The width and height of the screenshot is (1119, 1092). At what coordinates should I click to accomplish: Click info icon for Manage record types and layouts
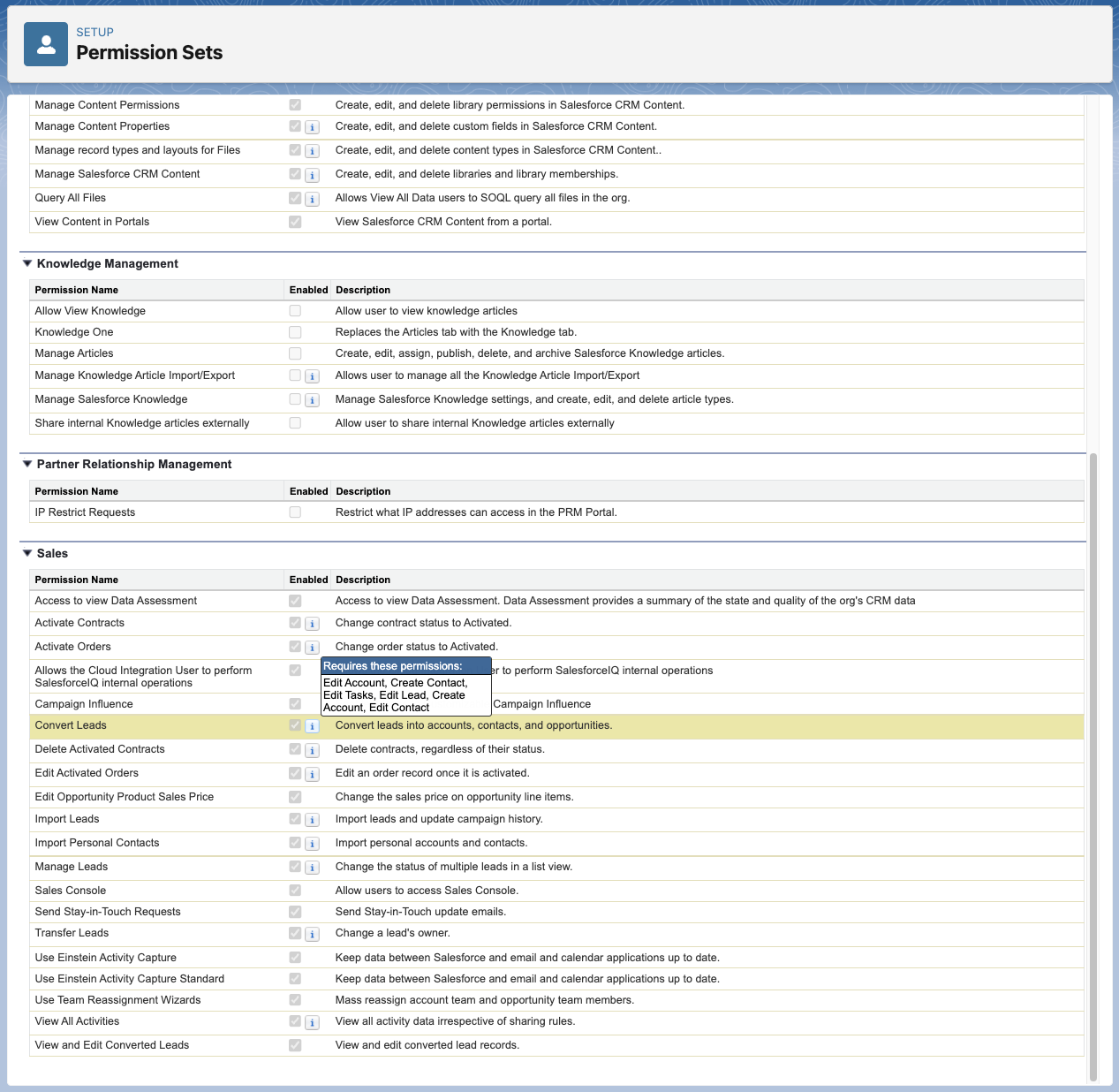click(312, 151)
